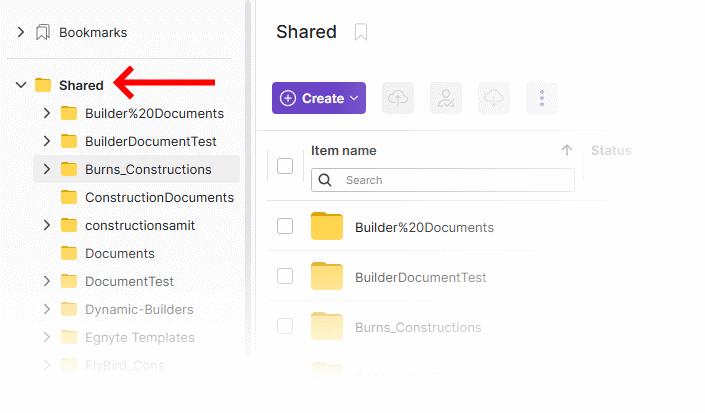Select constructionsamit in the folder tree

coord(139,225)
